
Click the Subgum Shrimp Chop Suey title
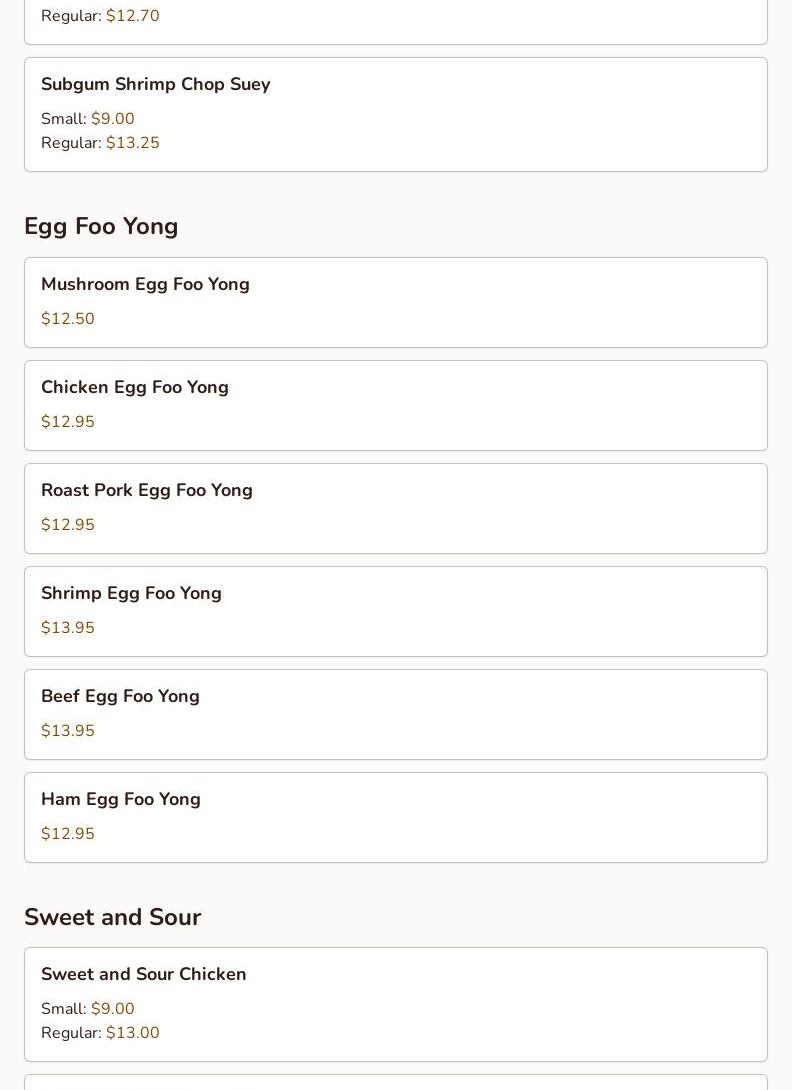pyautogui.click(x=155, y=85)
